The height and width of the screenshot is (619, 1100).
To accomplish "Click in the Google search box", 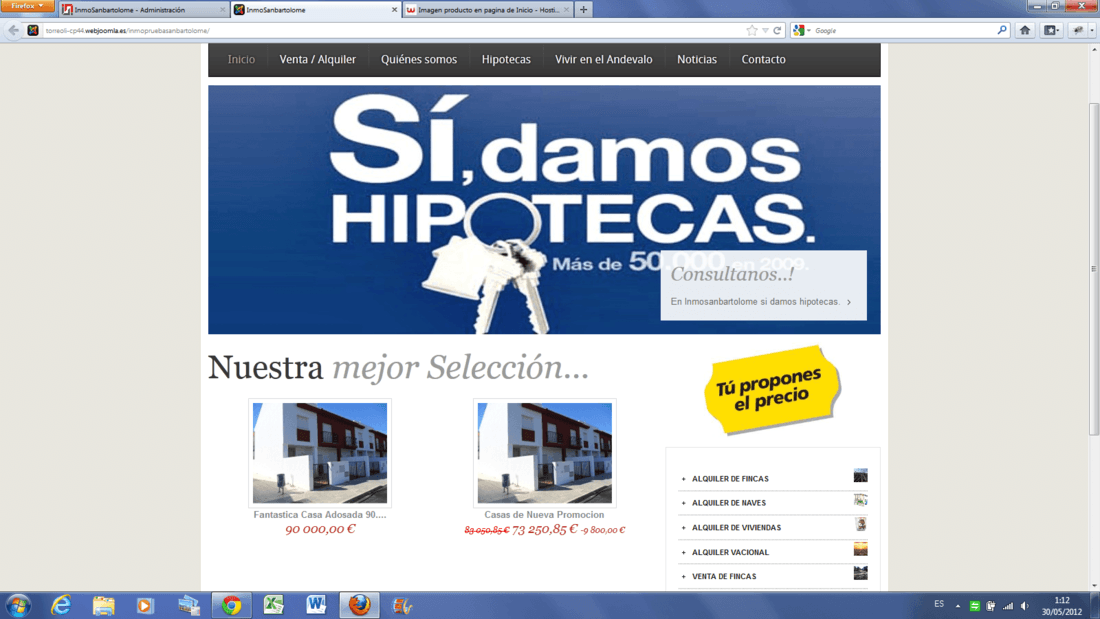I will (x=904, y=30).
